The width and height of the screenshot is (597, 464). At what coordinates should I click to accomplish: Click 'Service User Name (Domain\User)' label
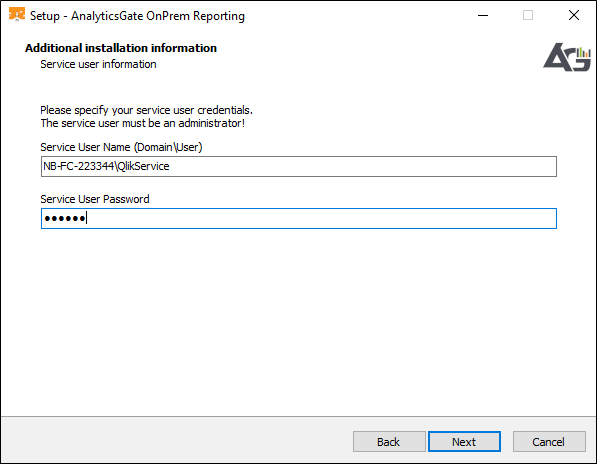click(121, 147)
